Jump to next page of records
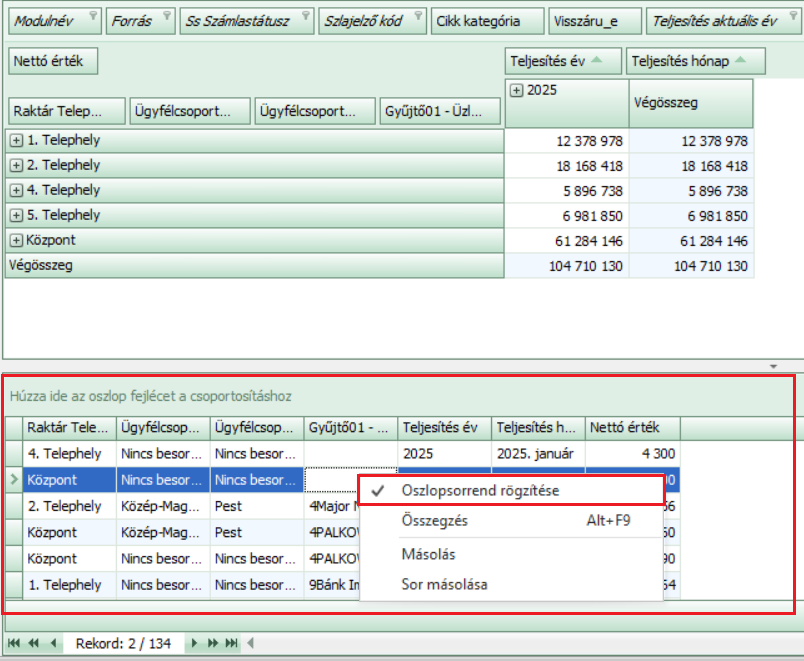This screenshot has height=661, width=804. (x=213, y=643)
